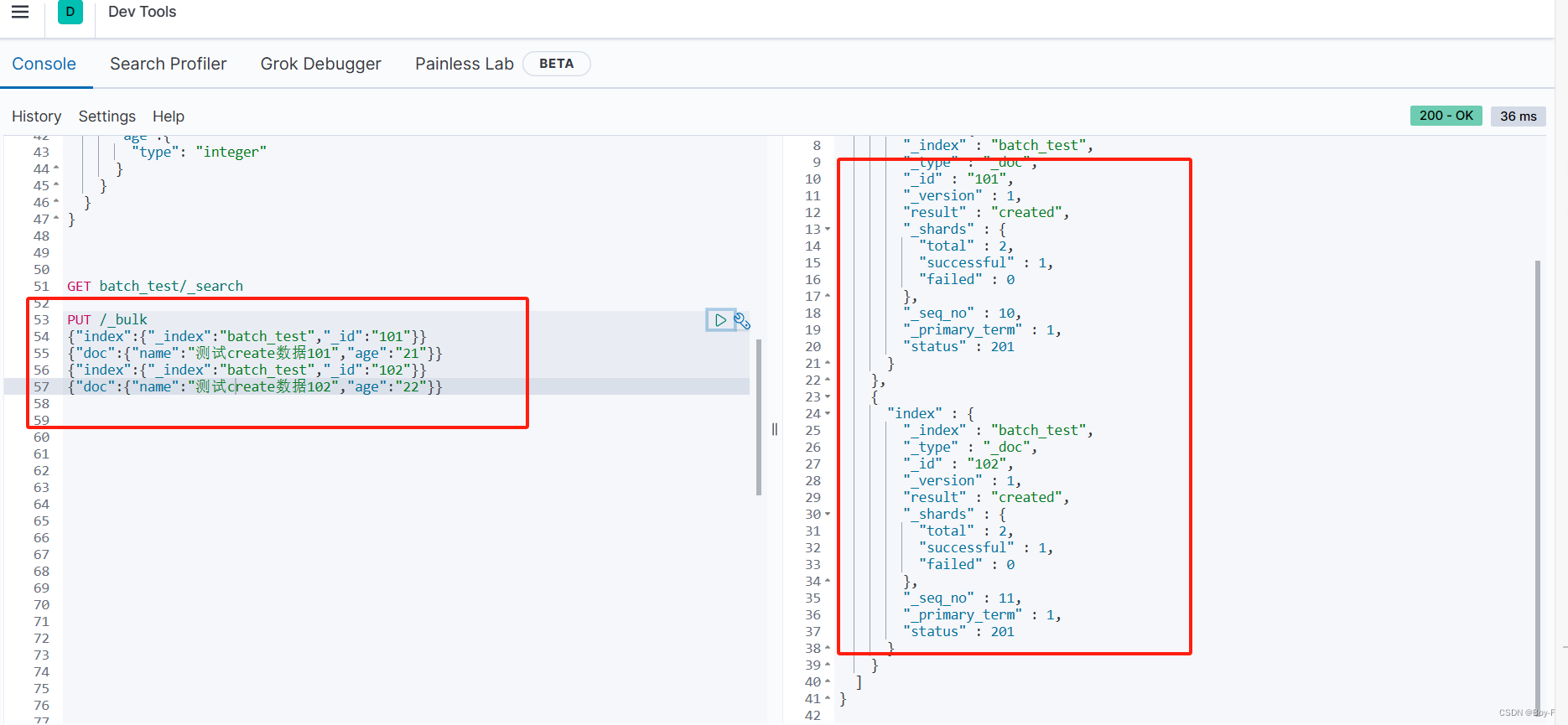Run the PUT _bulk request
Screen dimensions: 1568x725
tap(720, 319)
